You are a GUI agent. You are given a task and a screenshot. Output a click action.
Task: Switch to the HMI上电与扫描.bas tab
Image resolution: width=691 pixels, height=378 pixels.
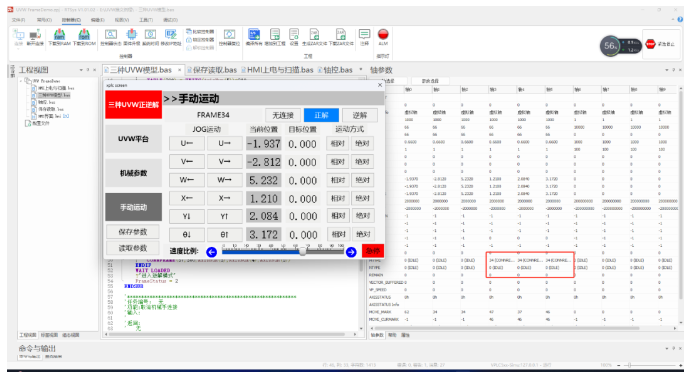[277, 70]
